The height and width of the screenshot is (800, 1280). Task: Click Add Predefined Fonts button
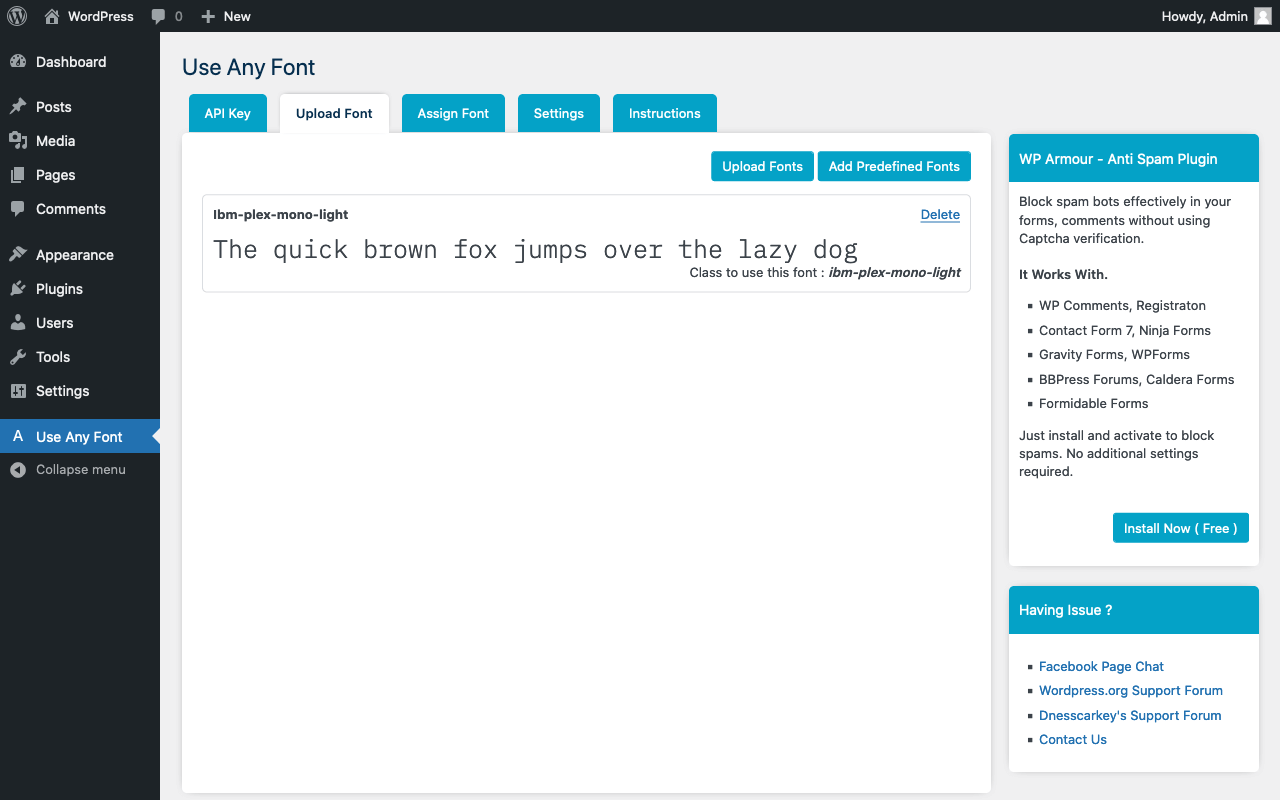coord(894,166)
